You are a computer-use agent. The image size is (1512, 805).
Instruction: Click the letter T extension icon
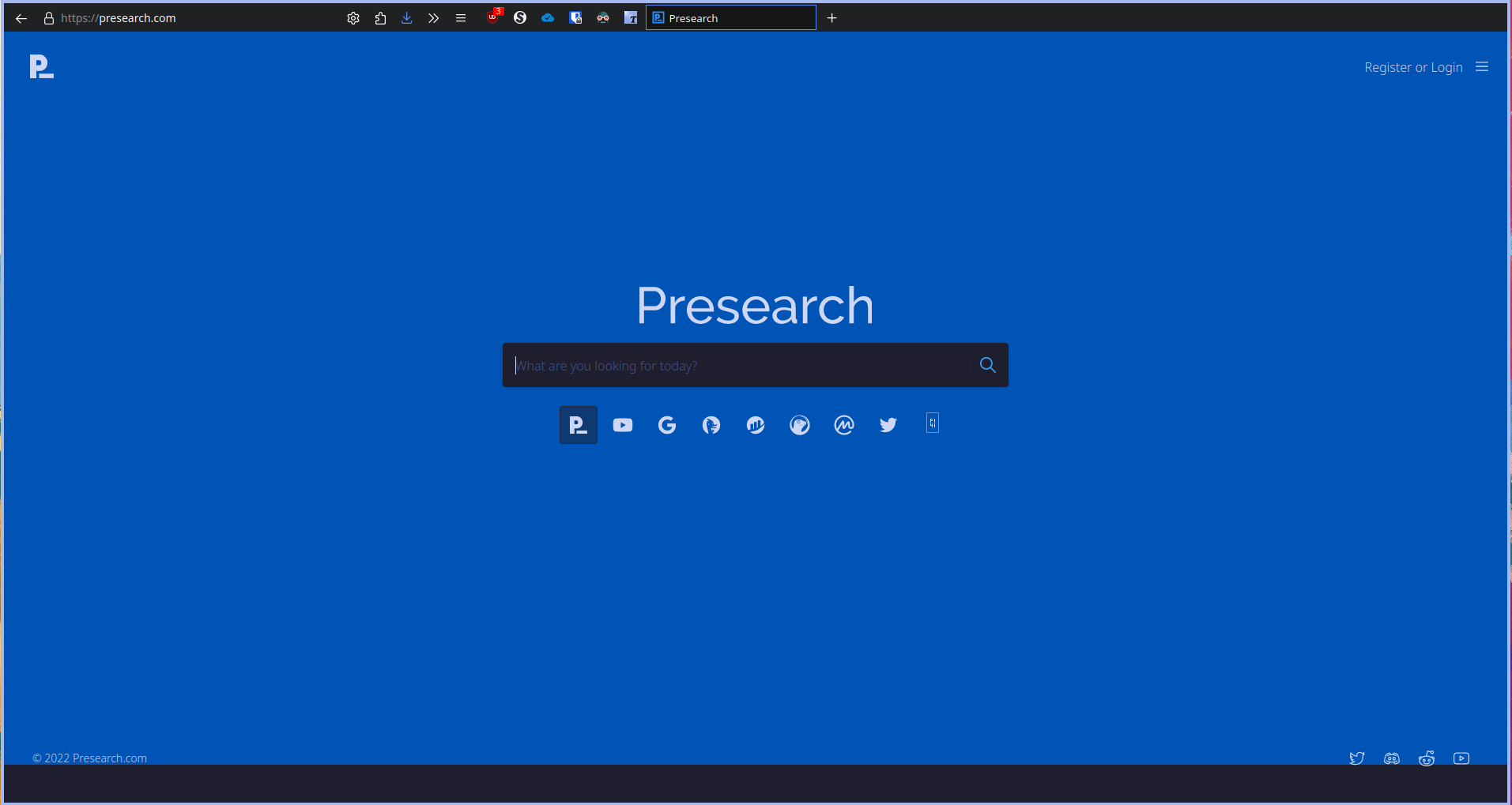(x=631, y=17)
